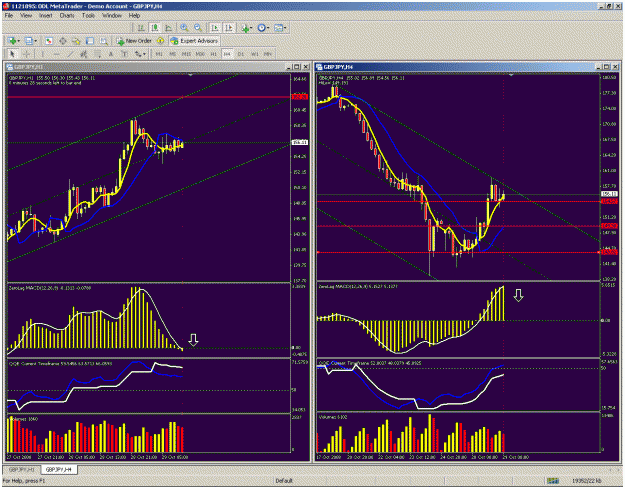Open the Tools menu

[x=88, y=15]
